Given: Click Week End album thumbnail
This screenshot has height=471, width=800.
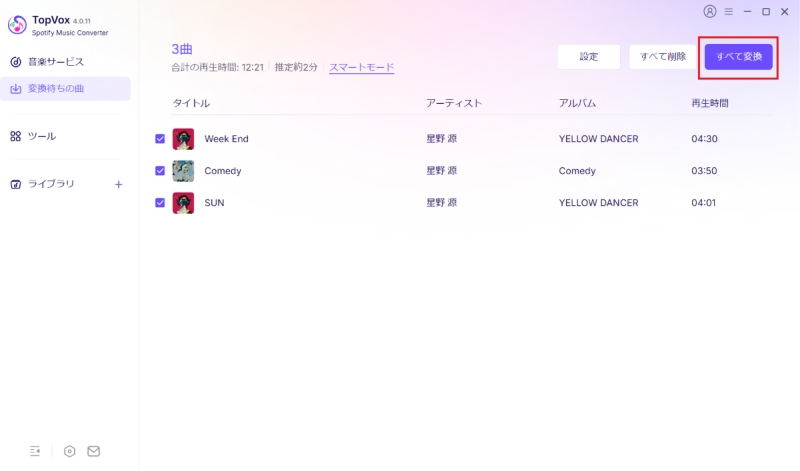Looking at the screenshot, I should click(183, 139).
